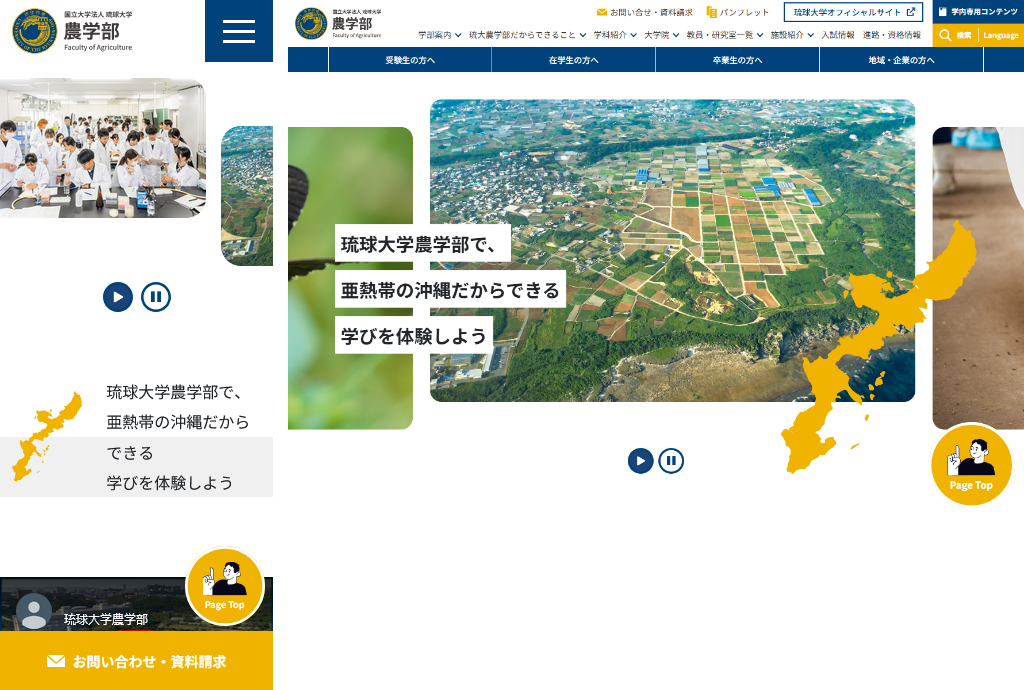Image resolution: width=1024 pixels, height=690 pixels.
Task: Select the 地域・企業の方へ tab
Action: point(901,60)
